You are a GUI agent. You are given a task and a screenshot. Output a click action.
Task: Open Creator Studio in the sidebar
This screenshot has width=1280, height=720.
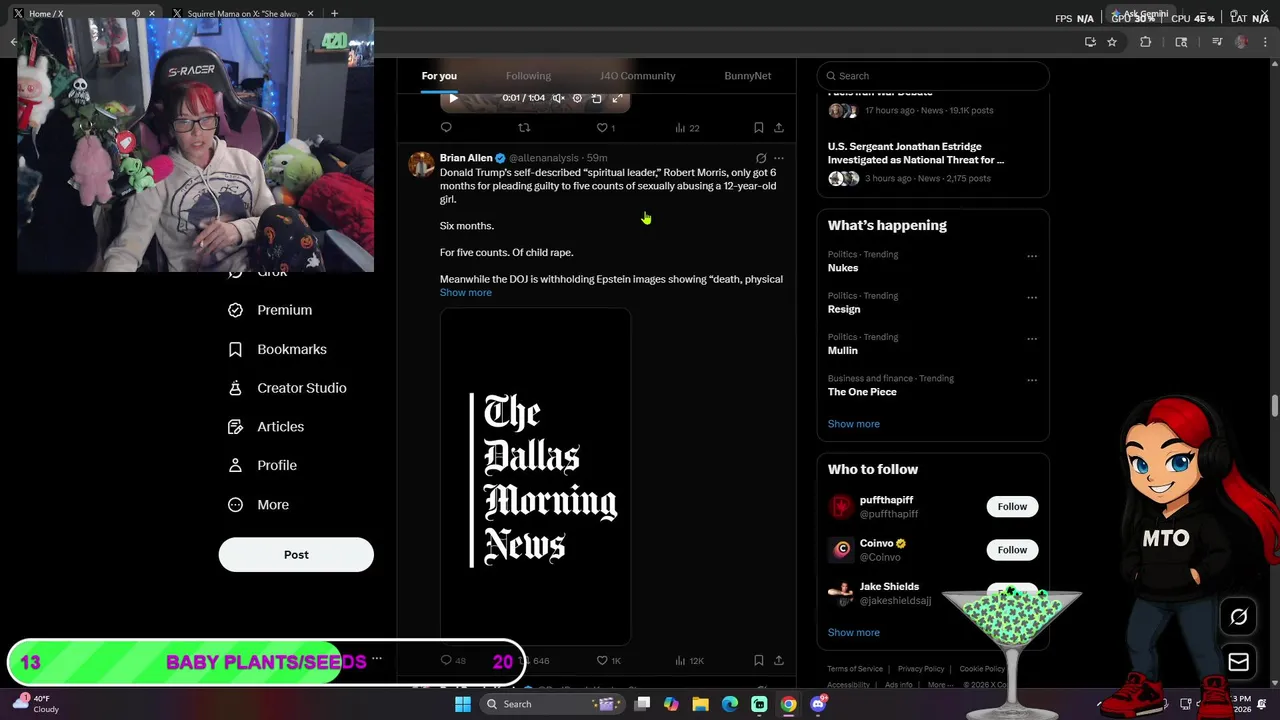288,388
